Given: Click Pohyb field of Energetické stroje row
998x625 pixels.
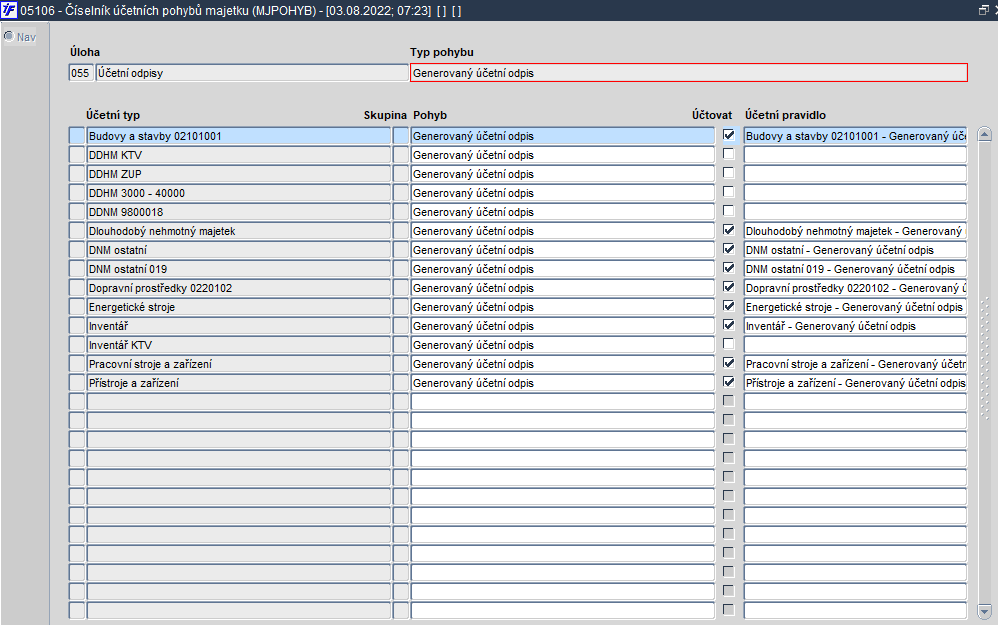Looking at the screenshot, I should coord(563,307).
